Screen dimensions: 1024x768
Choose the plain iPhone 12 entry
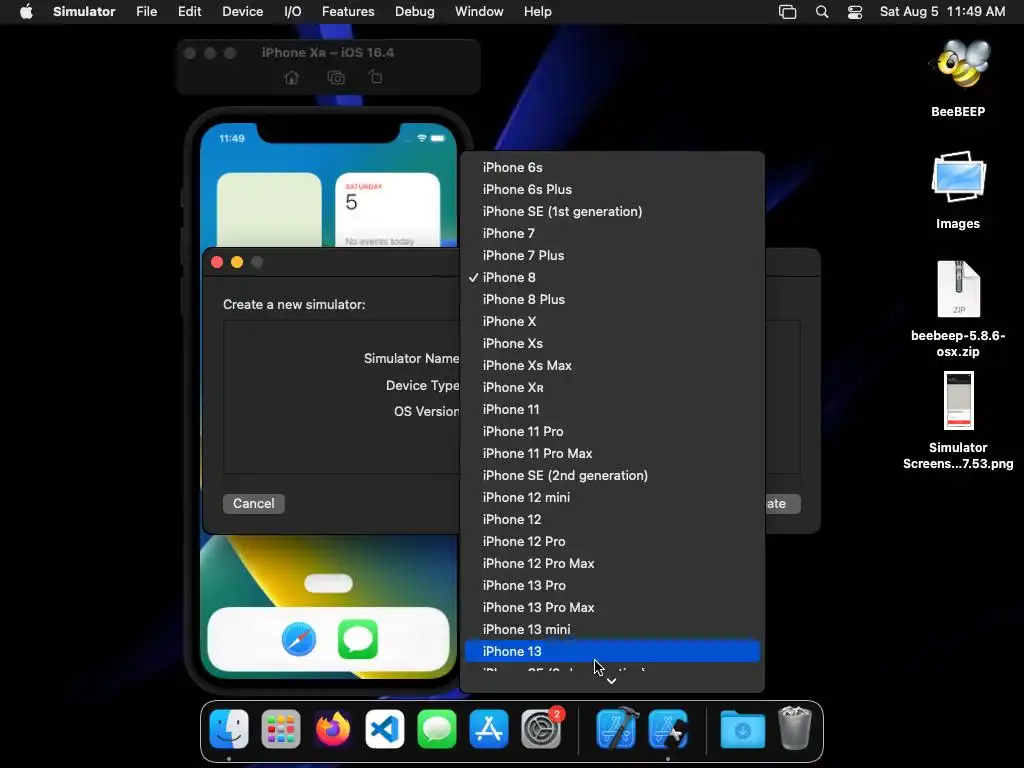pos(612,519)
